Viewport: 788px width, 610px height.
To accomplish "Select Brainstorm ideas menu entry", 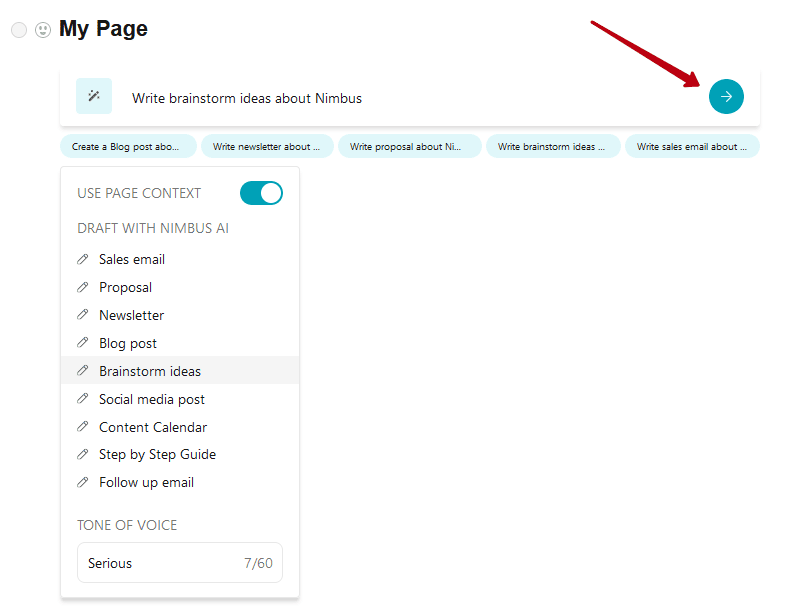I will pos(180,371).
